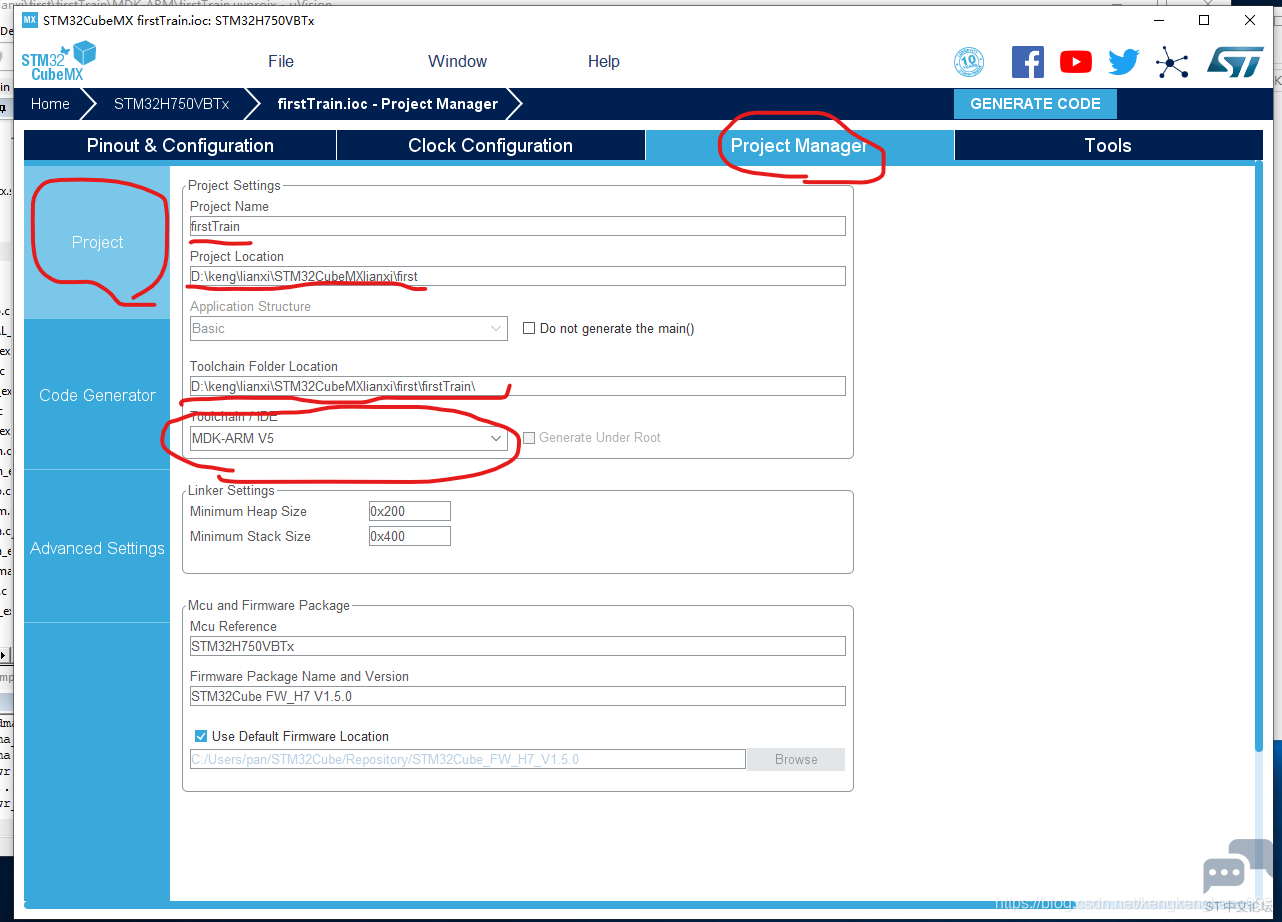This screenshot has width=1282, height=922.
Task: Toggle 'Do not generate the main()' checkbox
Action: tap(529, 328)
